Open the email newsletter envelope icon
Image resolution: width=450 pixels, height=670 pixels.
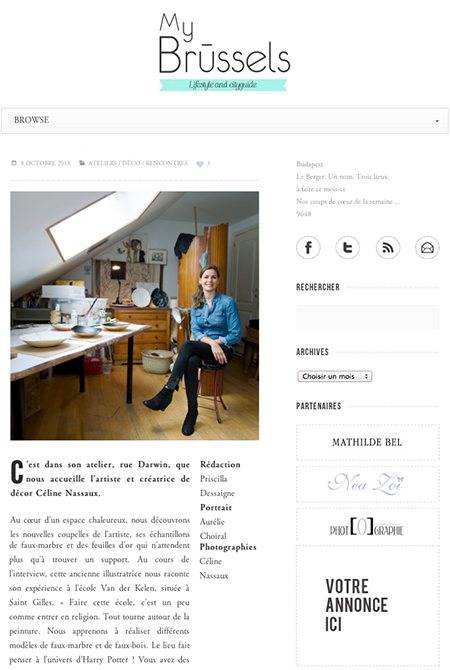[x=427, y=247]
